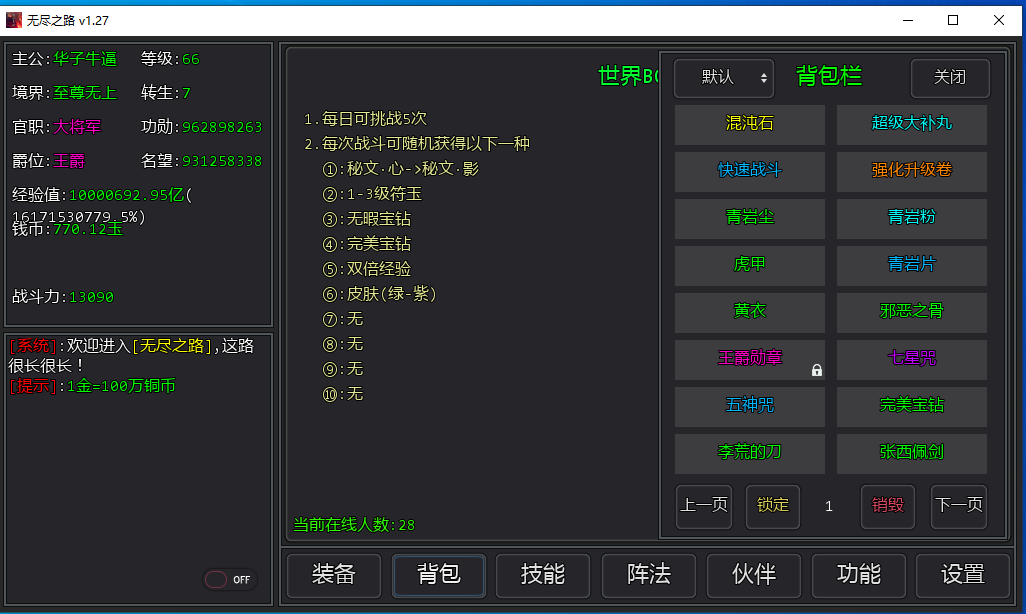
Task: Open the 默认 sort dropdown
Action: point(723,78)
